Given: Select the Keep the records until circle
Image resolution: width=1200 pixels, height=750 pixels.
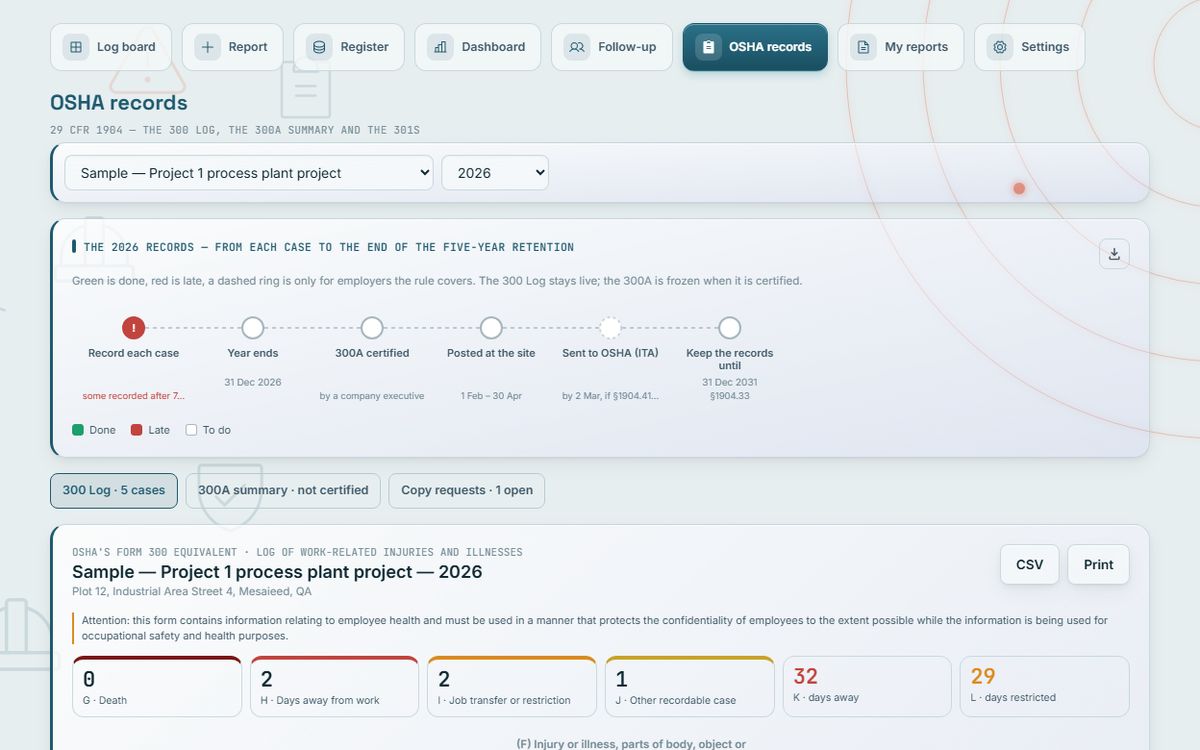Looking at the screenshot, I should pos(730,328).
